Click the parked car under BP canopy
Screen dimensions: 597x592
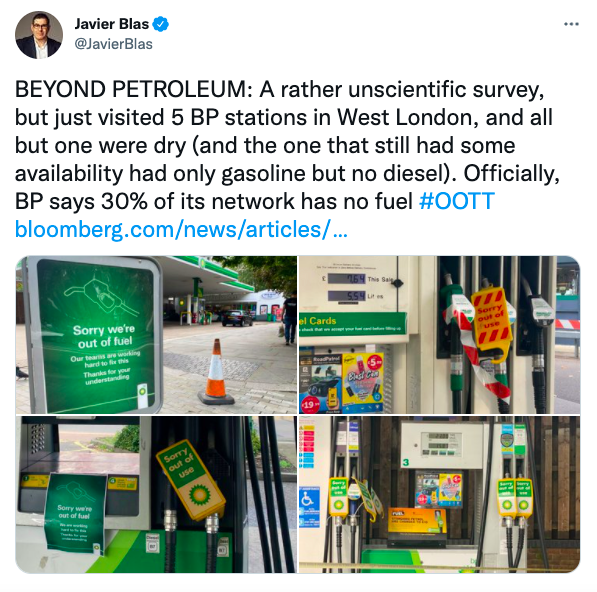click(237, 318)
